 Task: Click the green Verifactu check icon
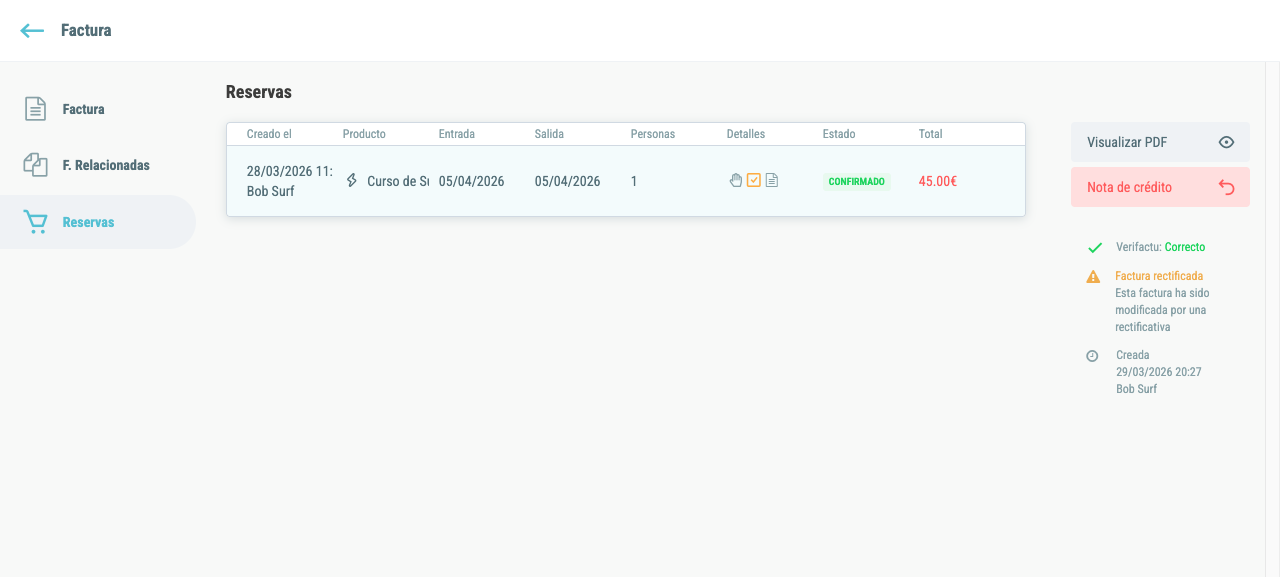tap(1095, 247)
